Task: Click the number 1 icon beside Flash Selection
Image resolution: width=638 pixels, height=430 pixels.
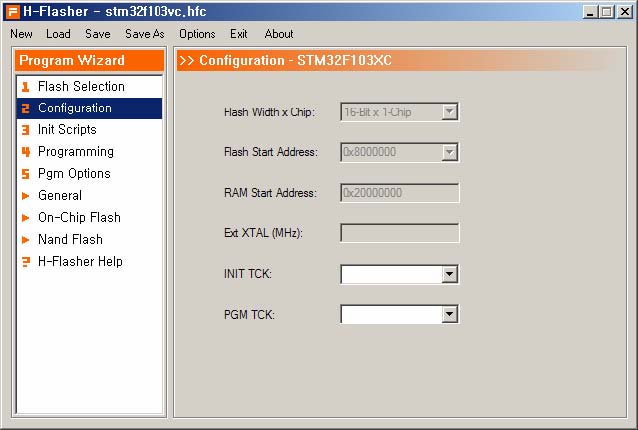Action: pyautogui.click(x=26, y=87)
